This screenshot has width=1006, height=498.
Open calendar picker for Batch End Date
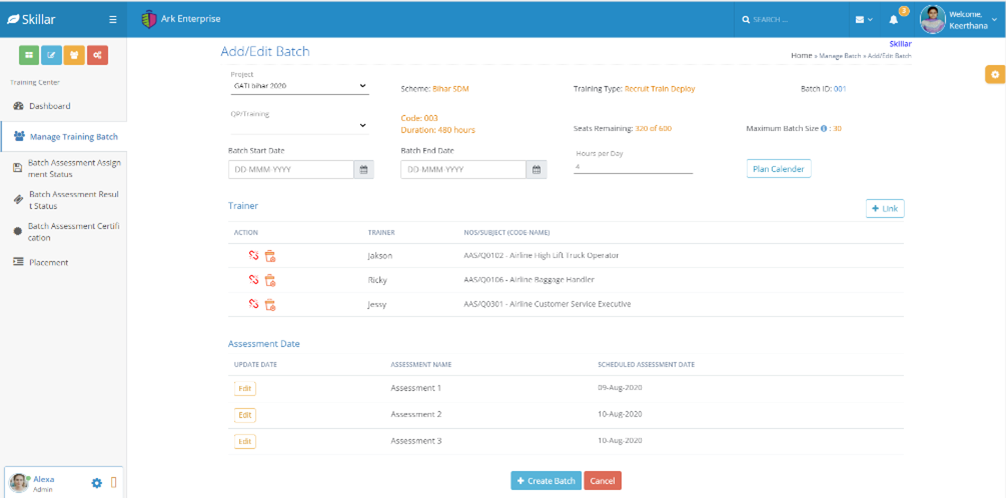pyautogui.click(x=537, y=170)
